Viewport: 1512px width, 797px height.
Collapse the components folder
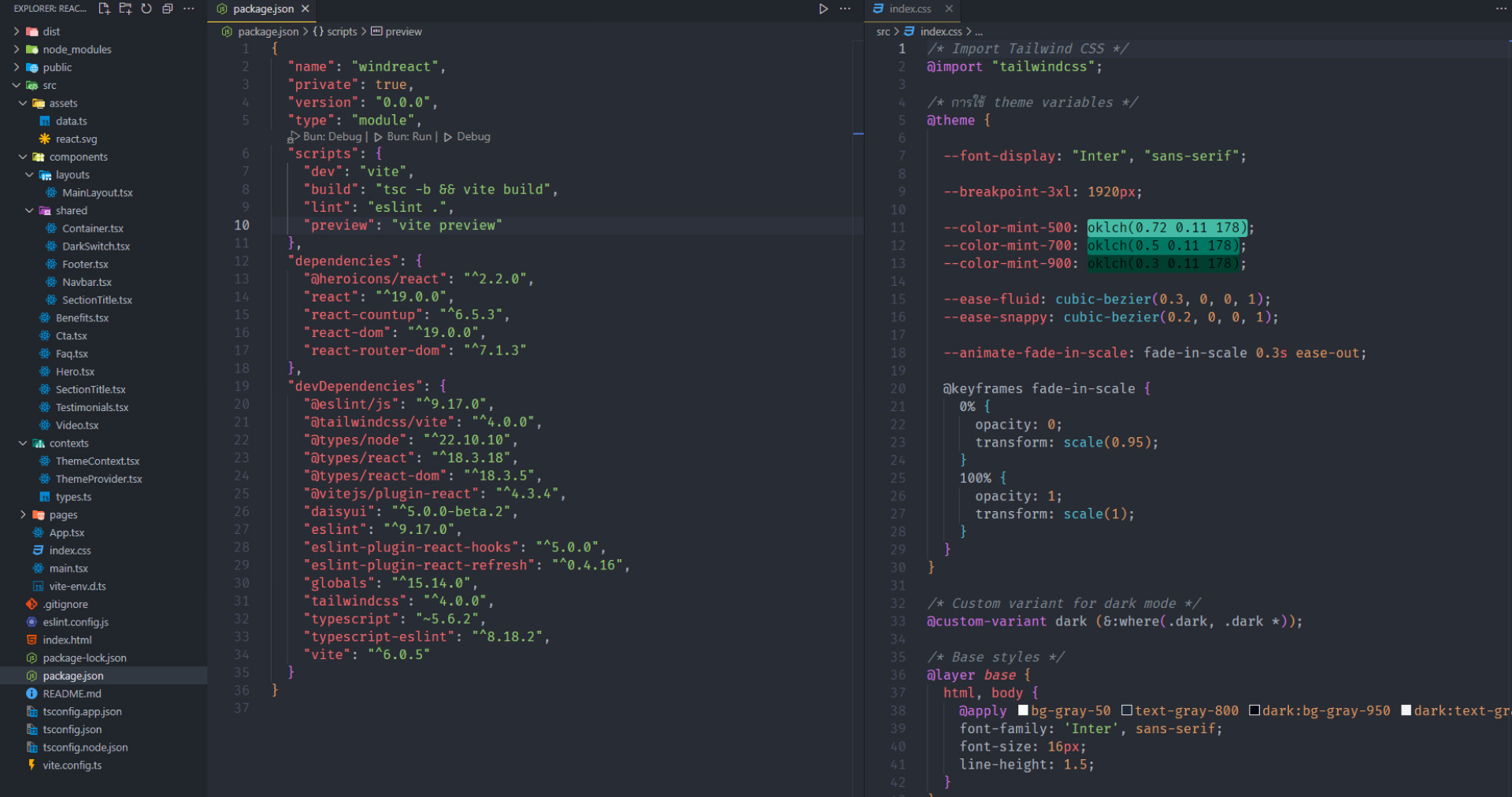click(23, 157)
